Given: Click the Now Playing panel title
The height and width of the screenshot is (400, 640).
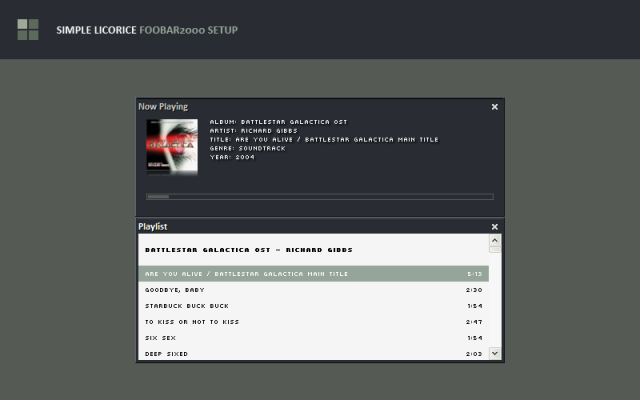Looking at the screenshot, I should click(x=163, y=107).
